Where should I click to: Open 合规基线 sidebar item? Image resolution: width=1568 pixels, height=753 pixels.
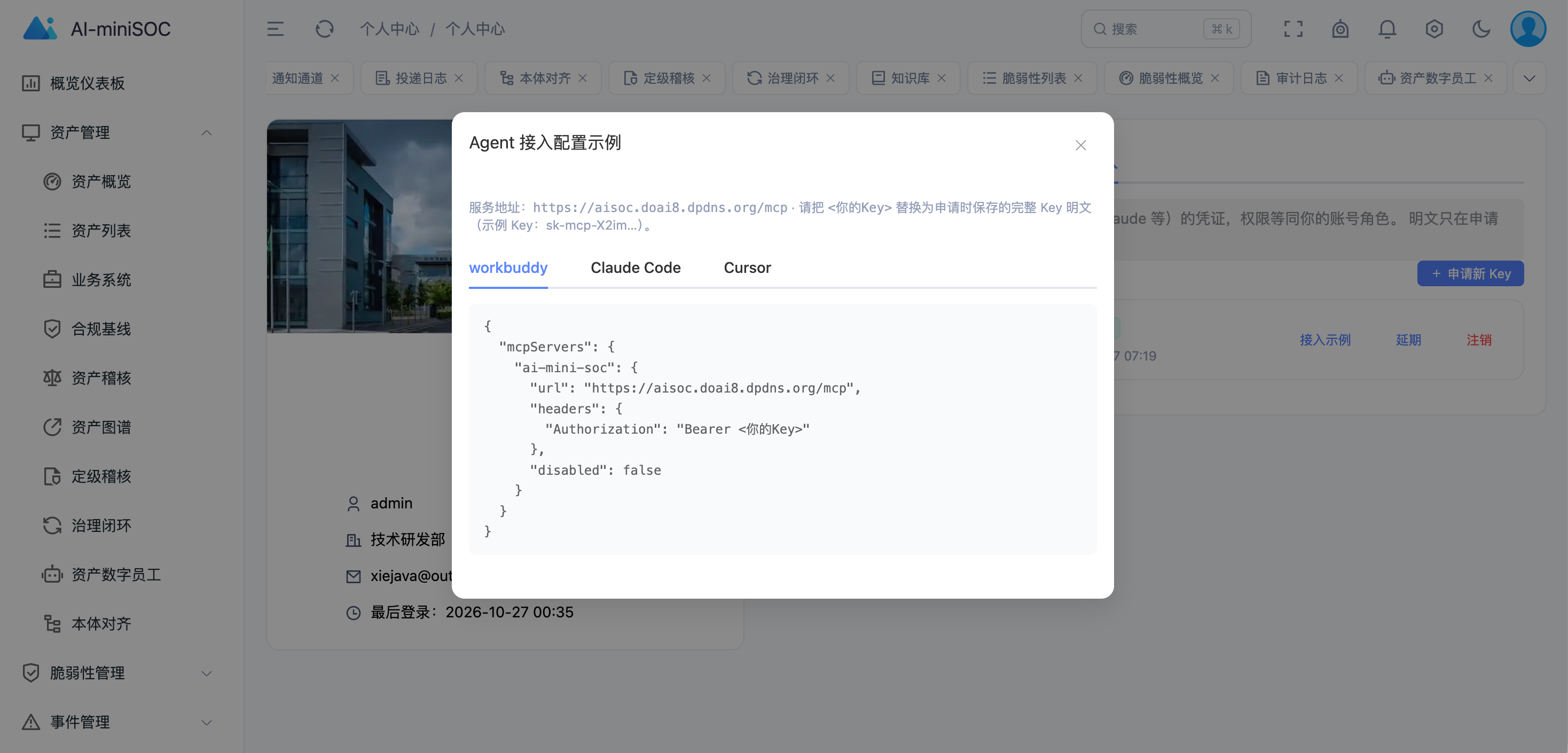[101, 329]
